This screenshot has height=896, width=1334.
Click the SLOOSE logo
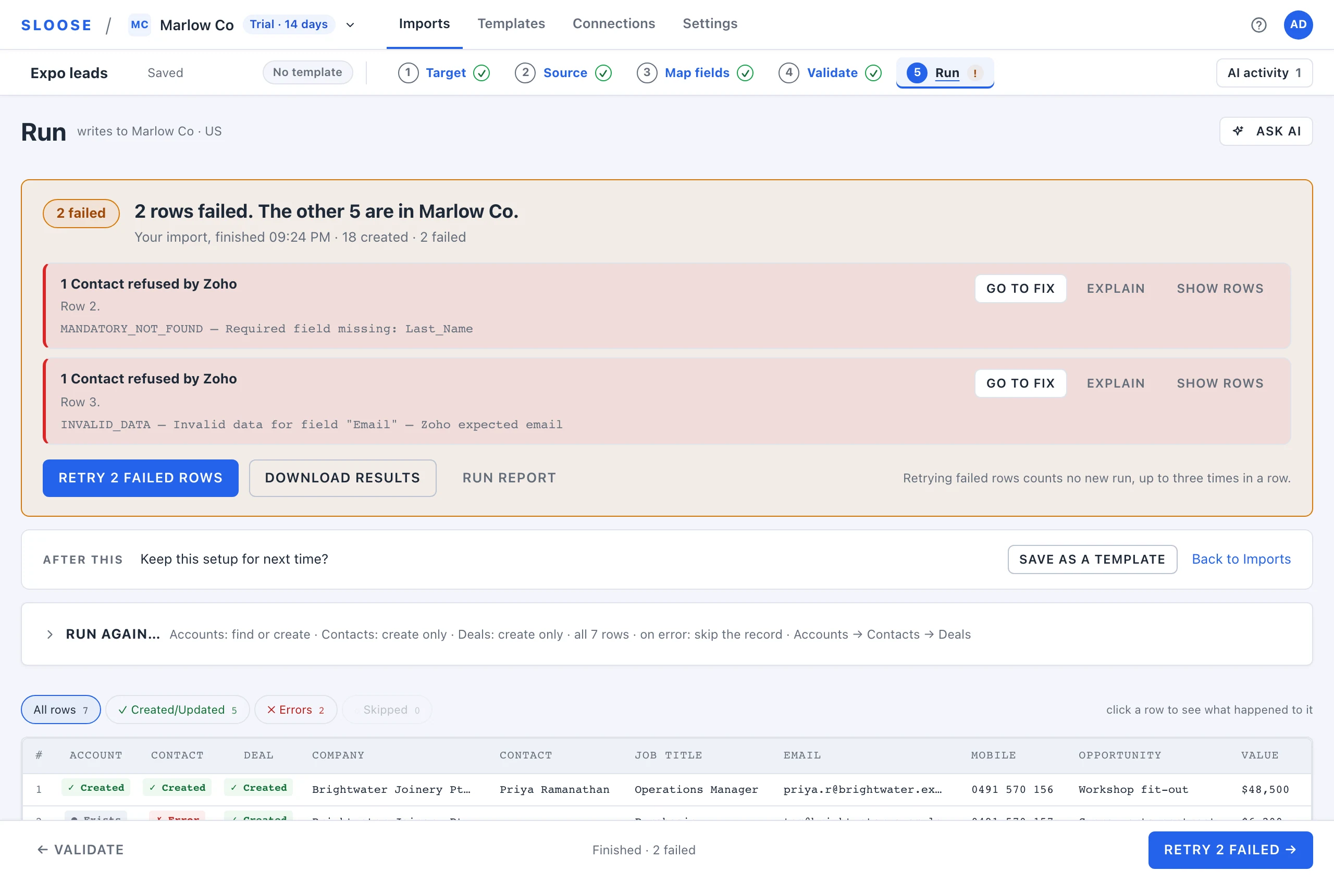coord(56,25)
